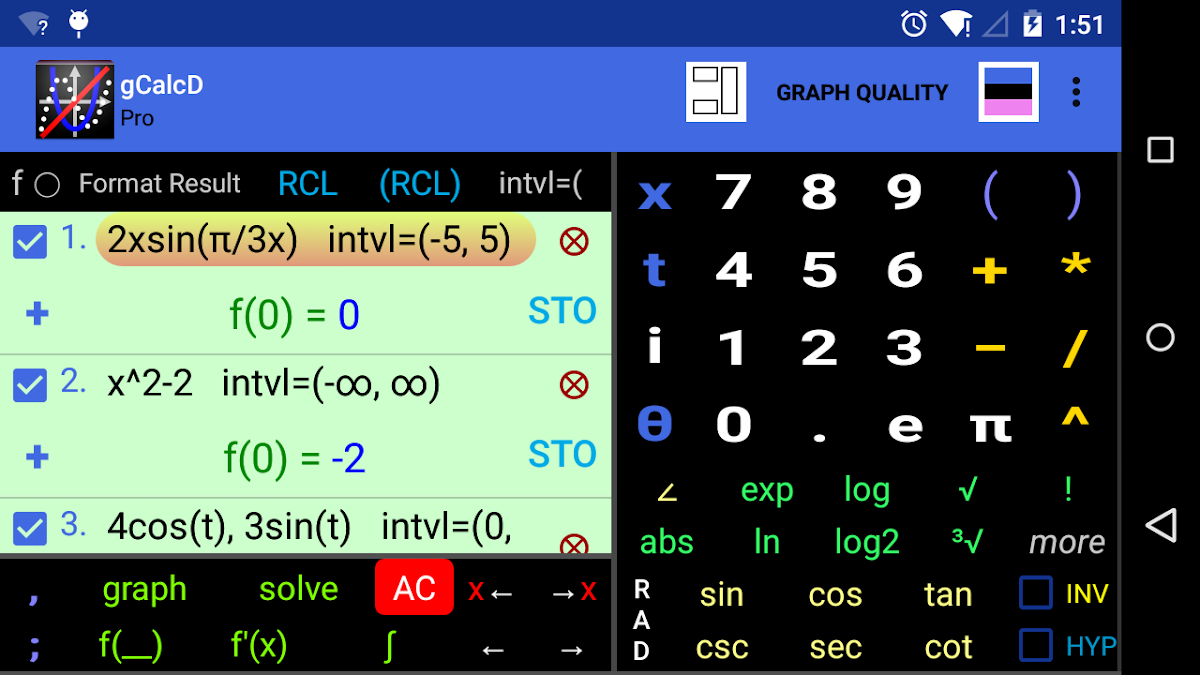This screenshot has width=1200, height=675.
Task: Open GRAPH QUALITY menu option
Action: tap(862, 93)
